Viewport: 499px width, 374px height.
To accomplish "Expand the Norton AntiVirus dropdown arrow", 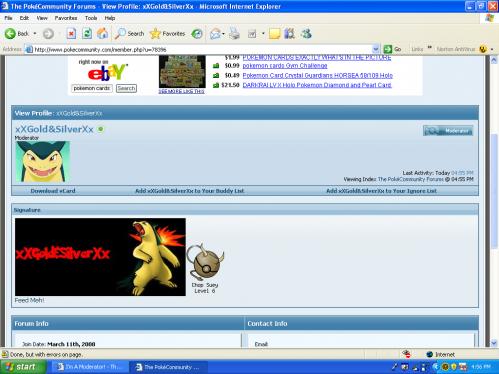I will tap(492, 49).
